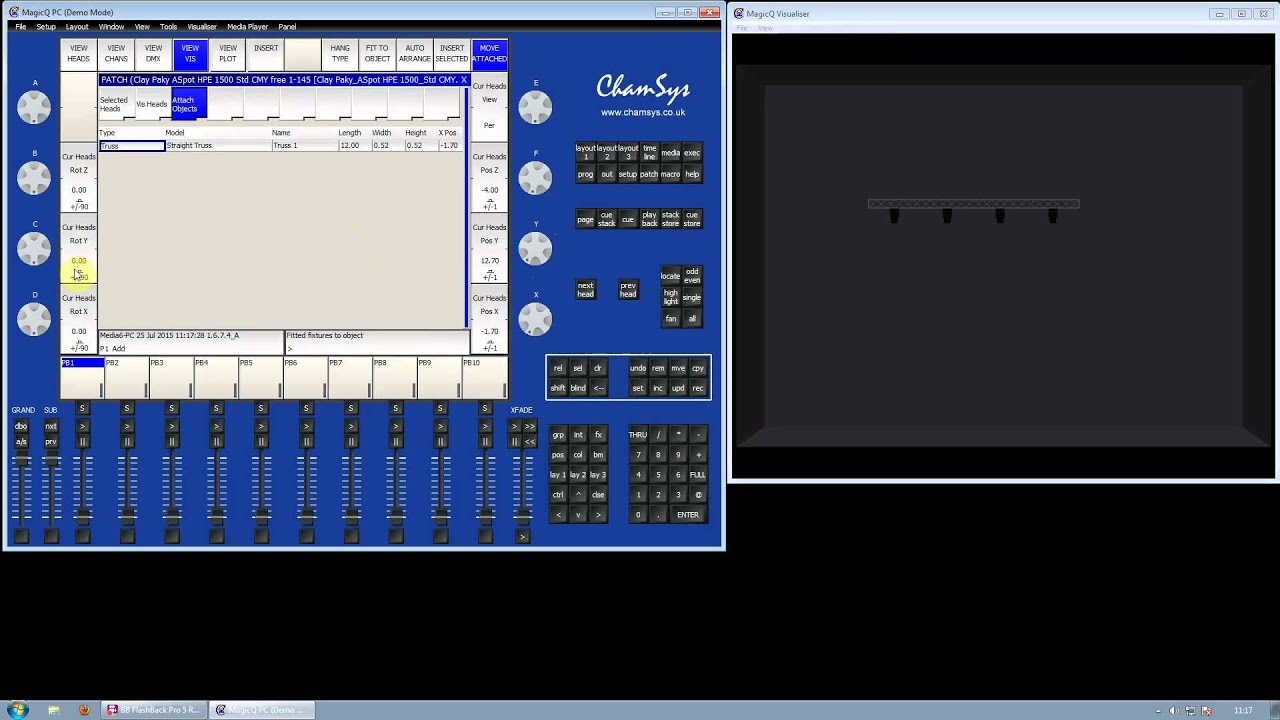Image resolution: width=1280 pixels, height=720 pixels.
Task: Click encoder wheel A
Action: pos(34,108)
